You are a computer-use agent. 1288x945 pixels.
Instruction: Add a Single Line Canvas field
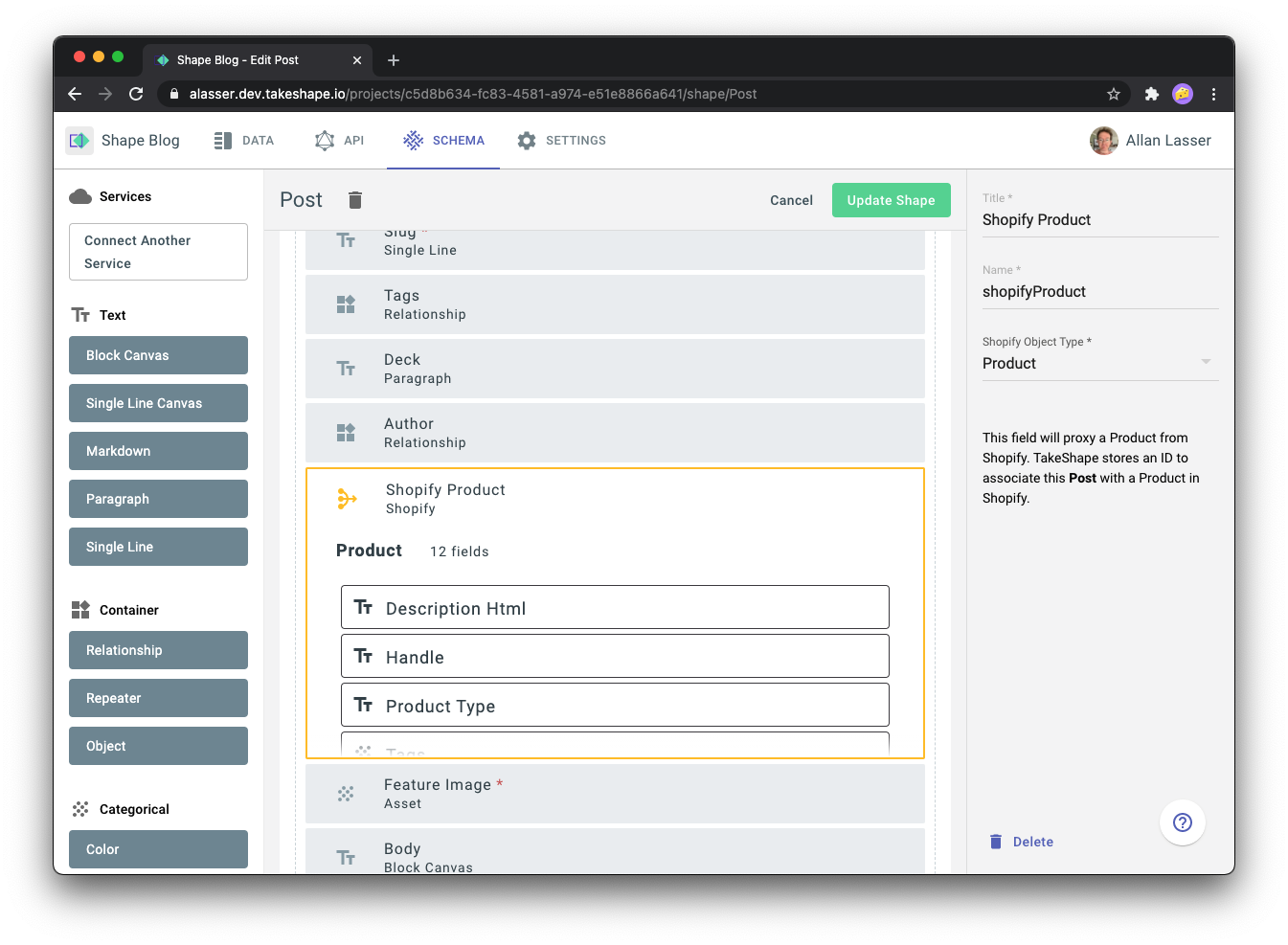pyautogui.click(x=158, y=403)
